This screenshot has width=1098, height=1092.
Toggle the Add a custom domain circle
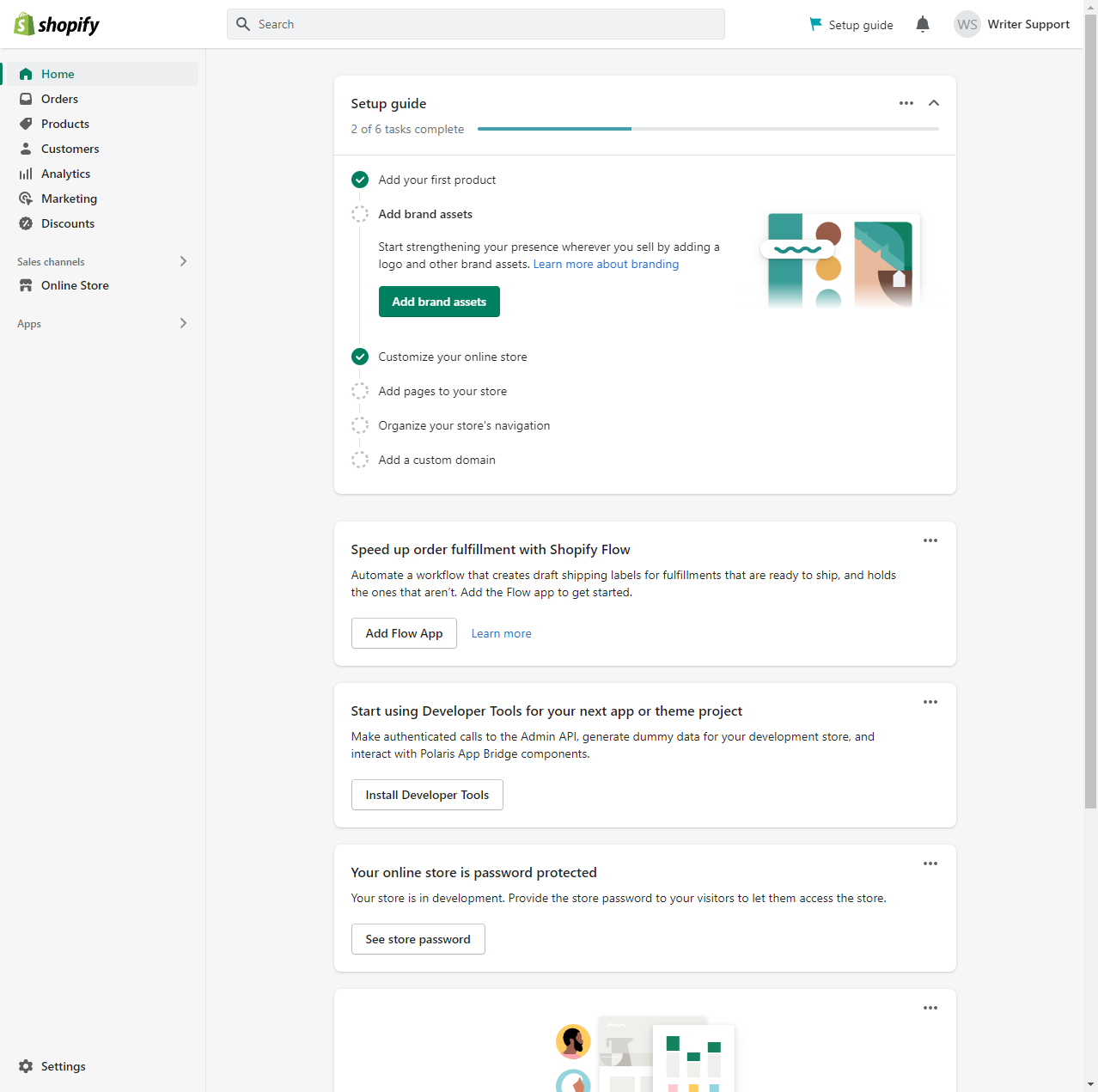tap(360, 460)
